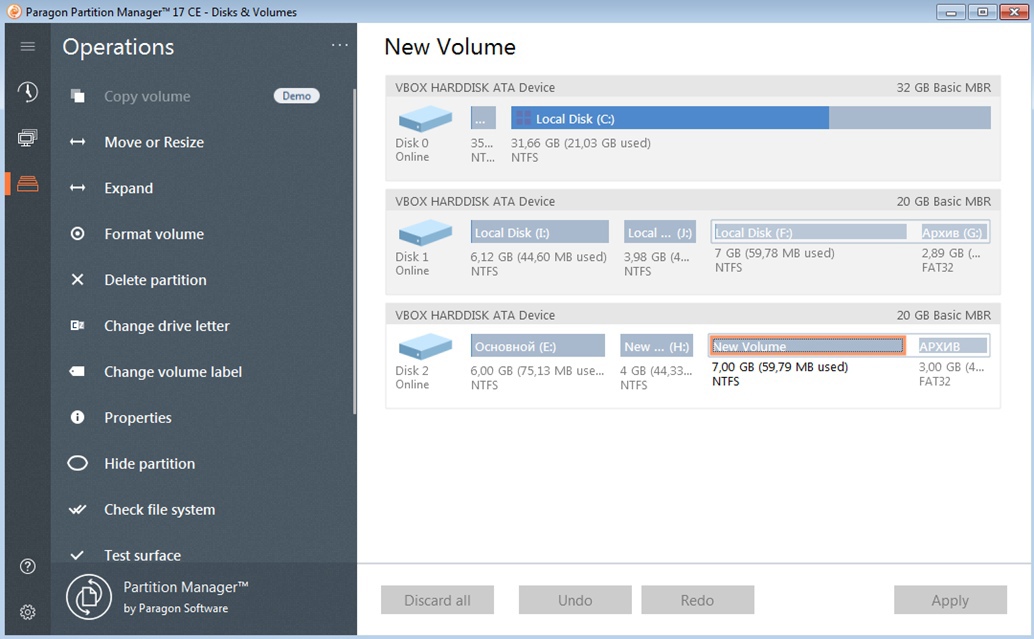Click the Hide partition oval icon
This screenshot has height=639, width=1034.
[78, 464]
